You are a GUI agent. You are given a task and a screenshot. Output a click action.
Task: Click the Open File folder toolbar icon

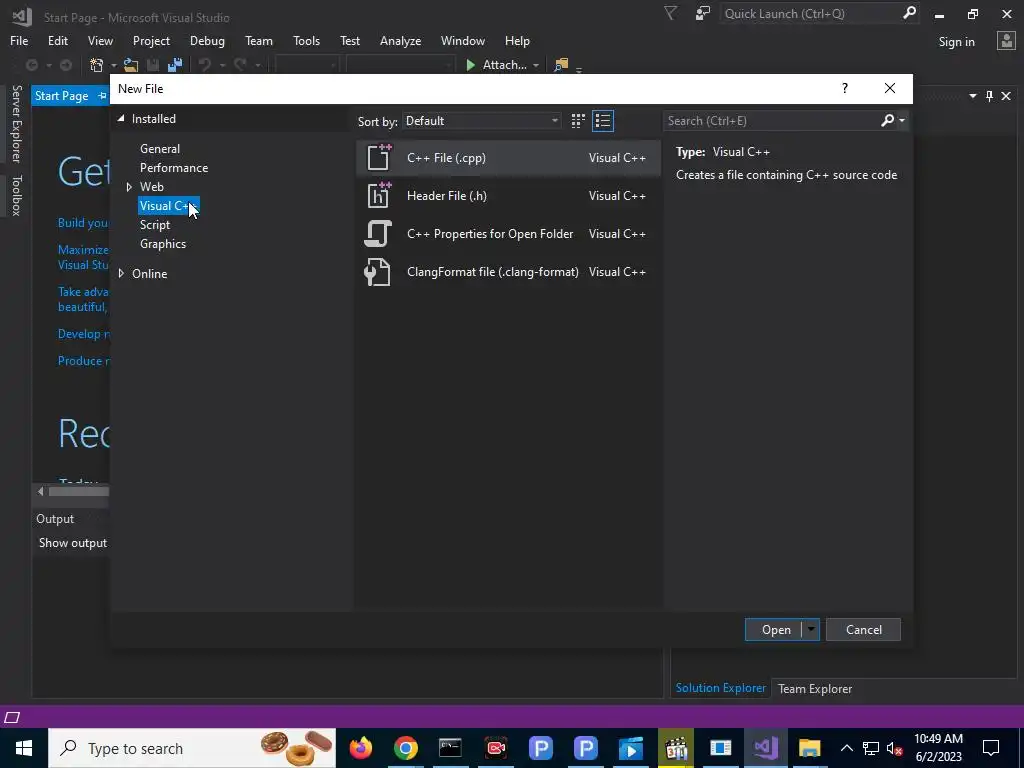tap(131, 65)
